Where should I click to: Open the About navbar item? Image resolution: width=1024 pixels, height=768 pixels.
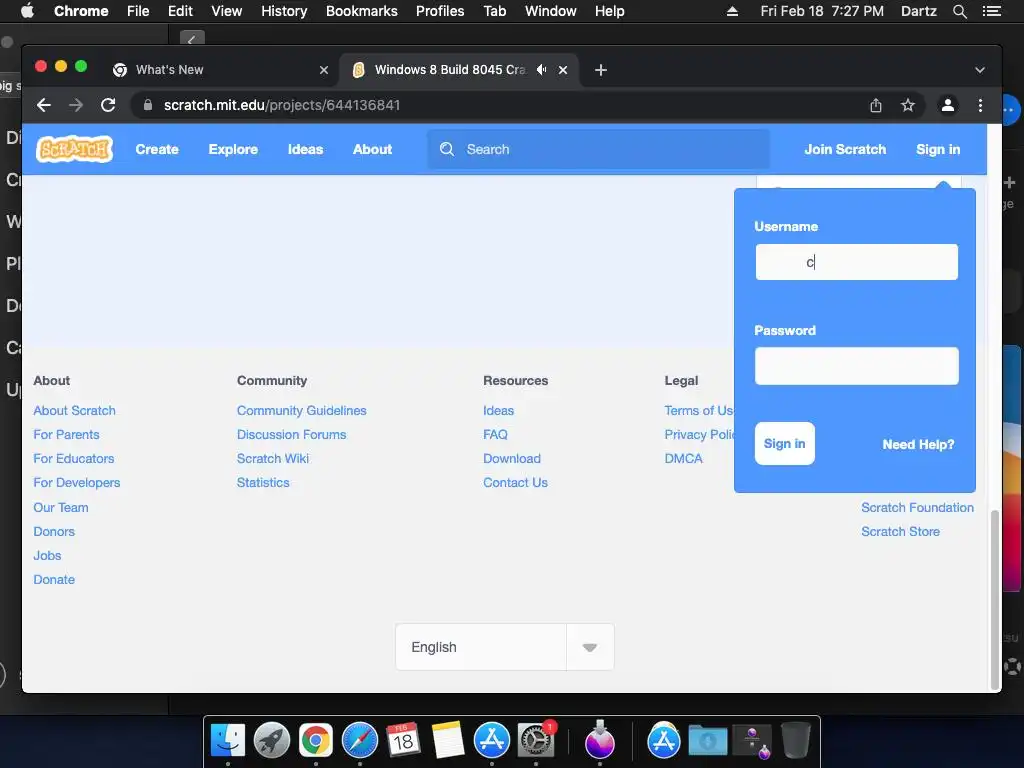[x=372, y=149]
